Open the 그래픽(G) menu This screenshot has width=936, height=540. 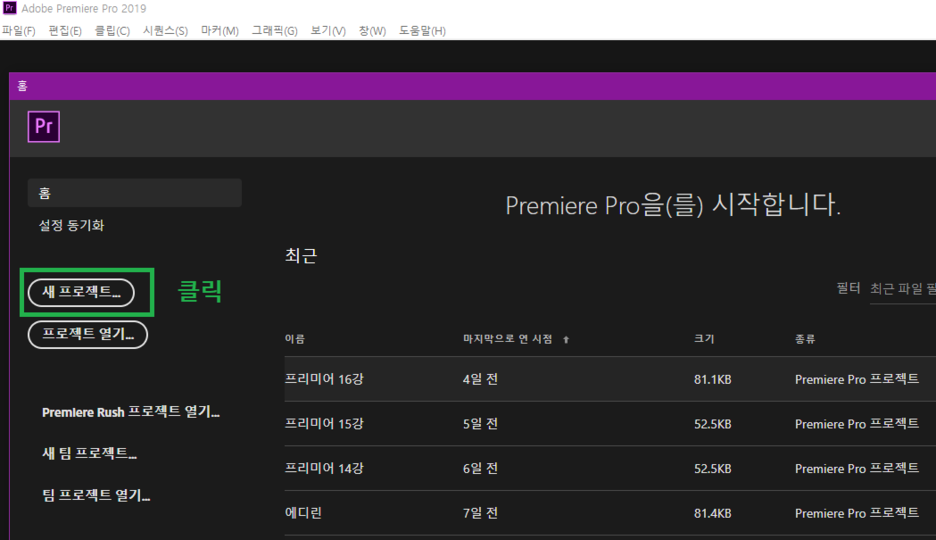pos(275,31)
